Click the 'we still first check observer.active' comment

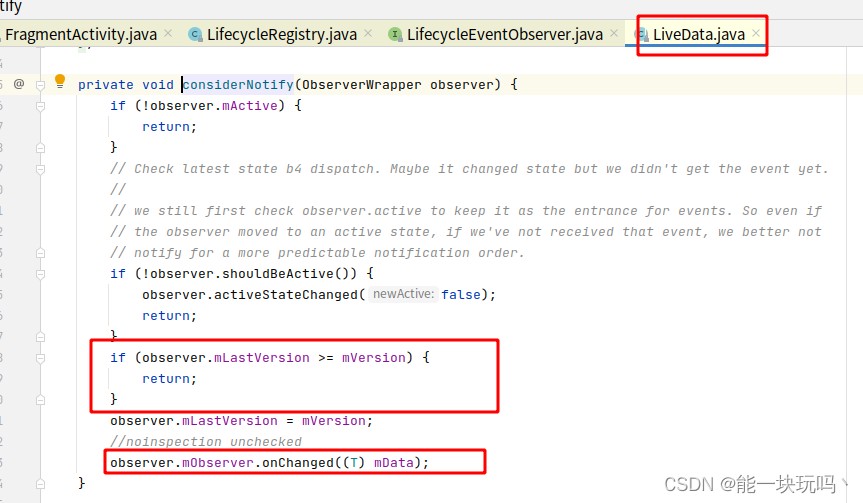point(466,211)
